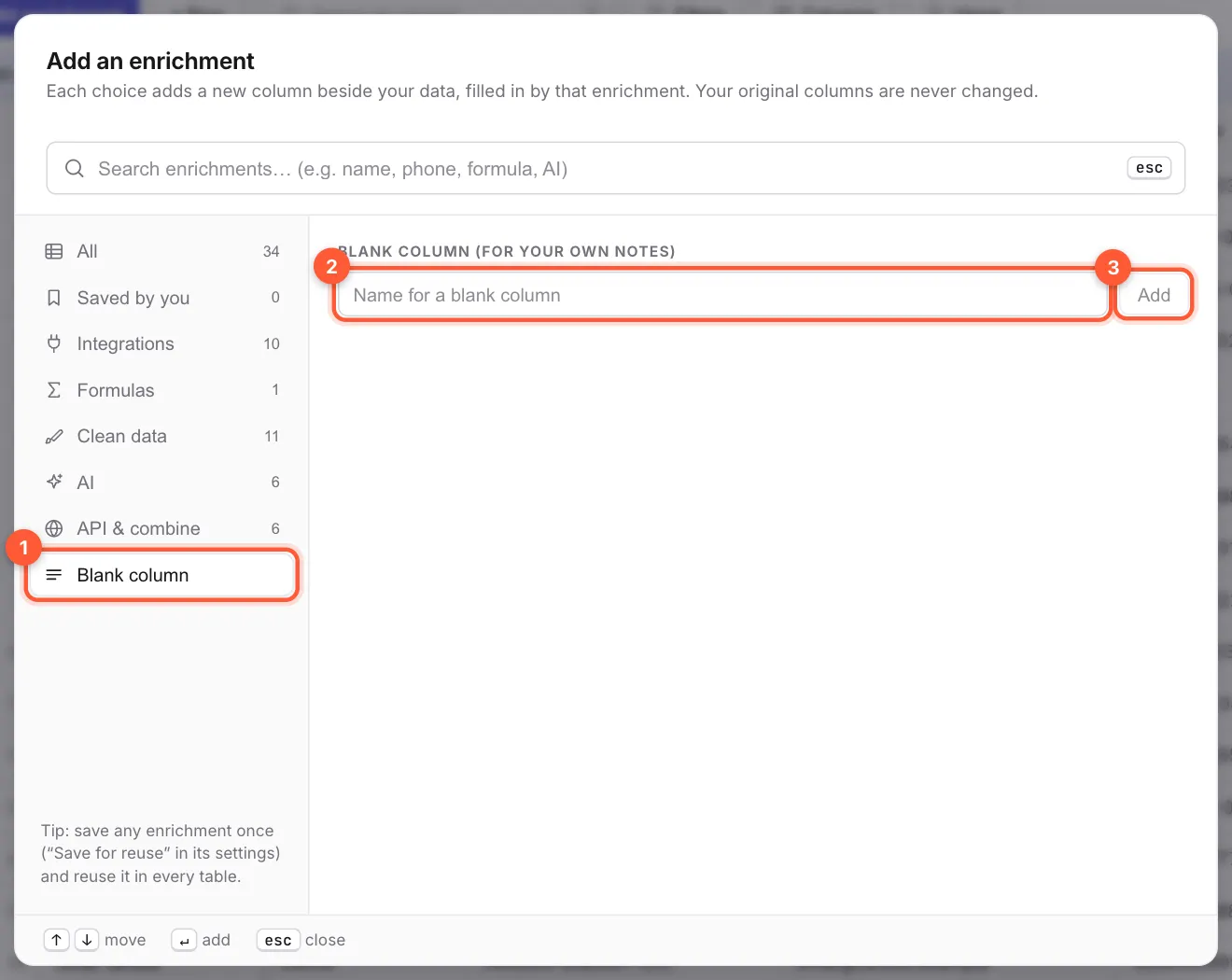
Task: Click the Blank column lines icon
Action: 54,575
